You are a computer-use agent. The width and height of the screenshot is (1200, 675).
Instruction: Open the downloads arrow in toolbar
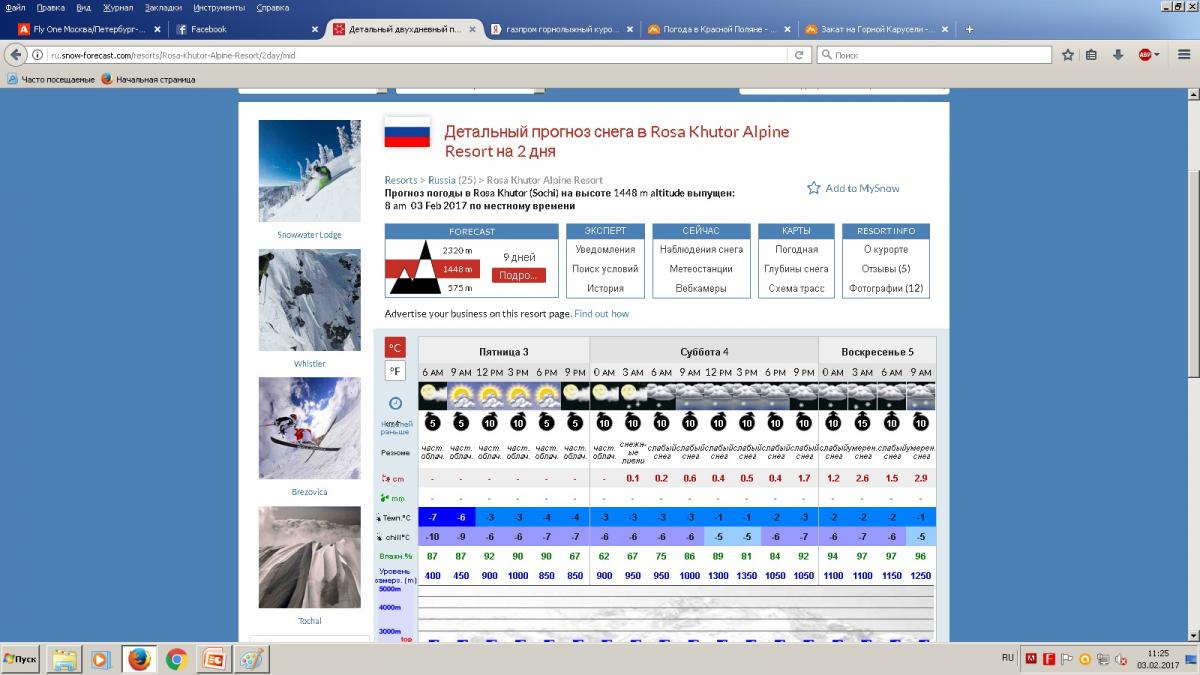pos(1117,55)
